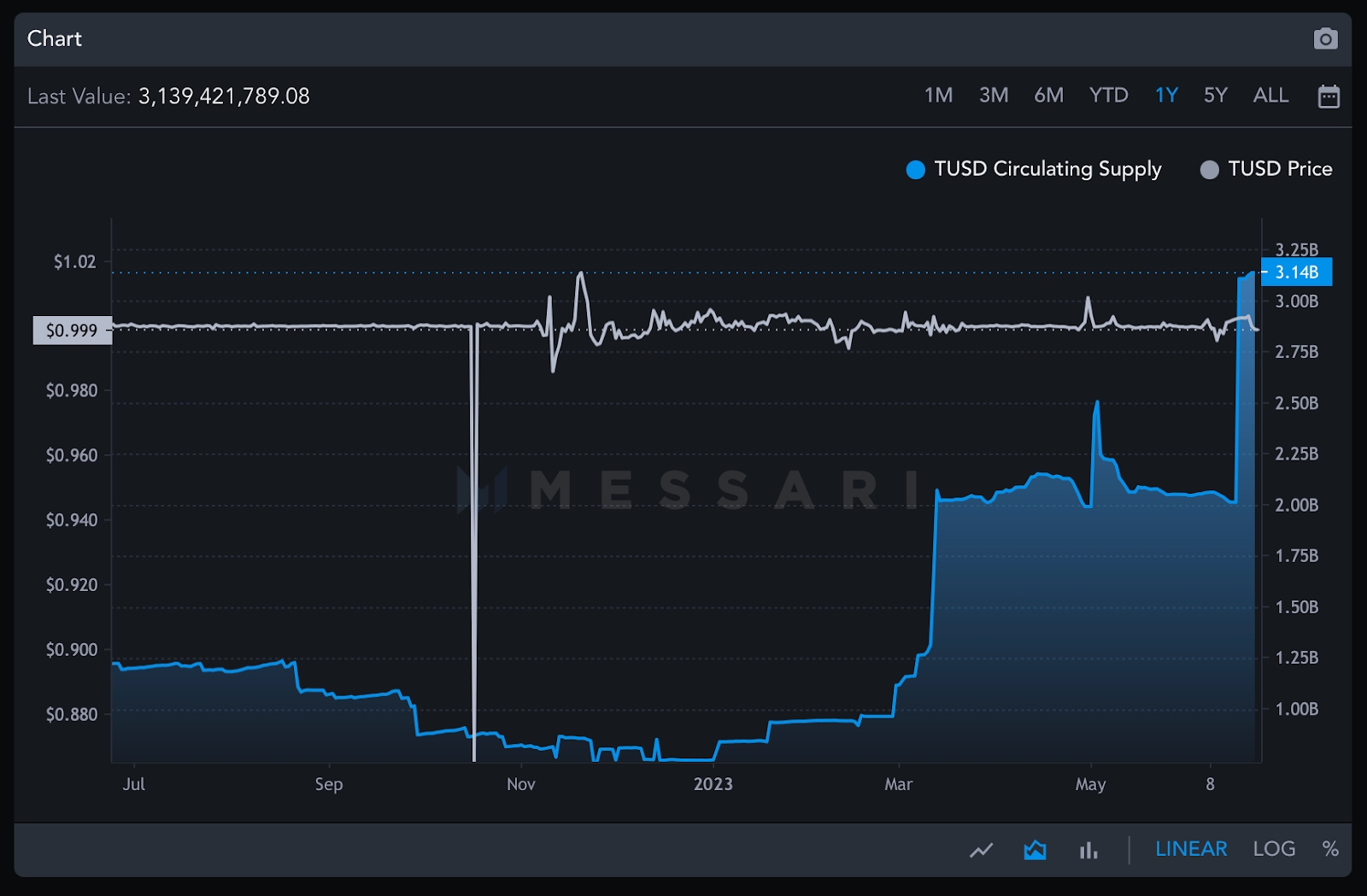1367x896 pixels.
Task: Open the calendar date range picker
Action: click(x=1329, y=96)
